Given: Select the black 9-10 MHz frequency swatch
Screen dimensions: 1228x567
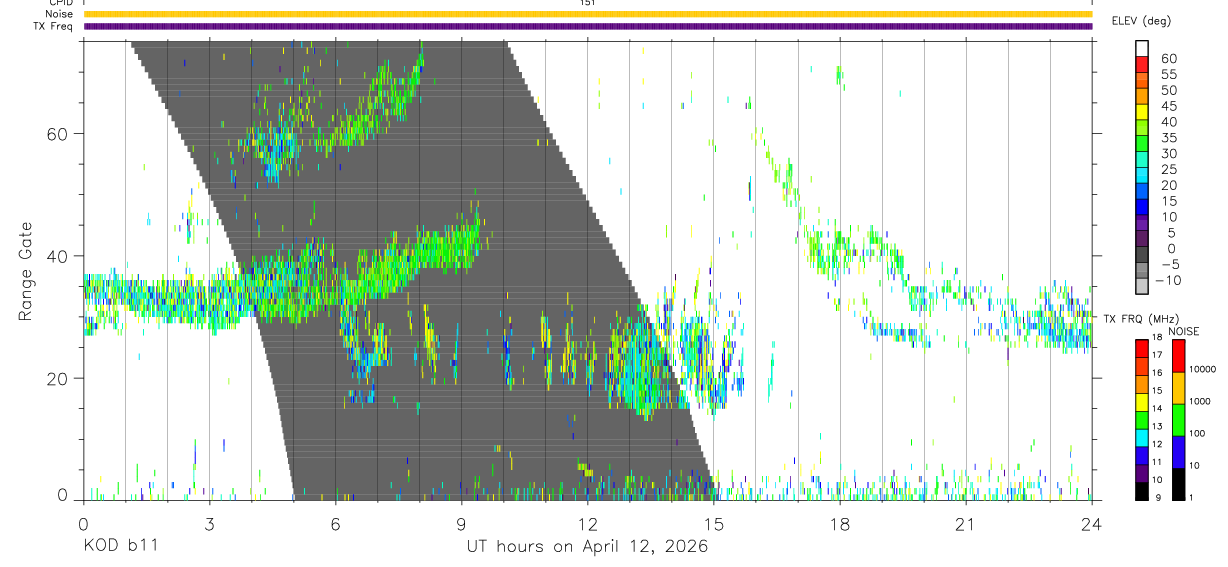Looking at the screenshot, I should [1142, 491].
